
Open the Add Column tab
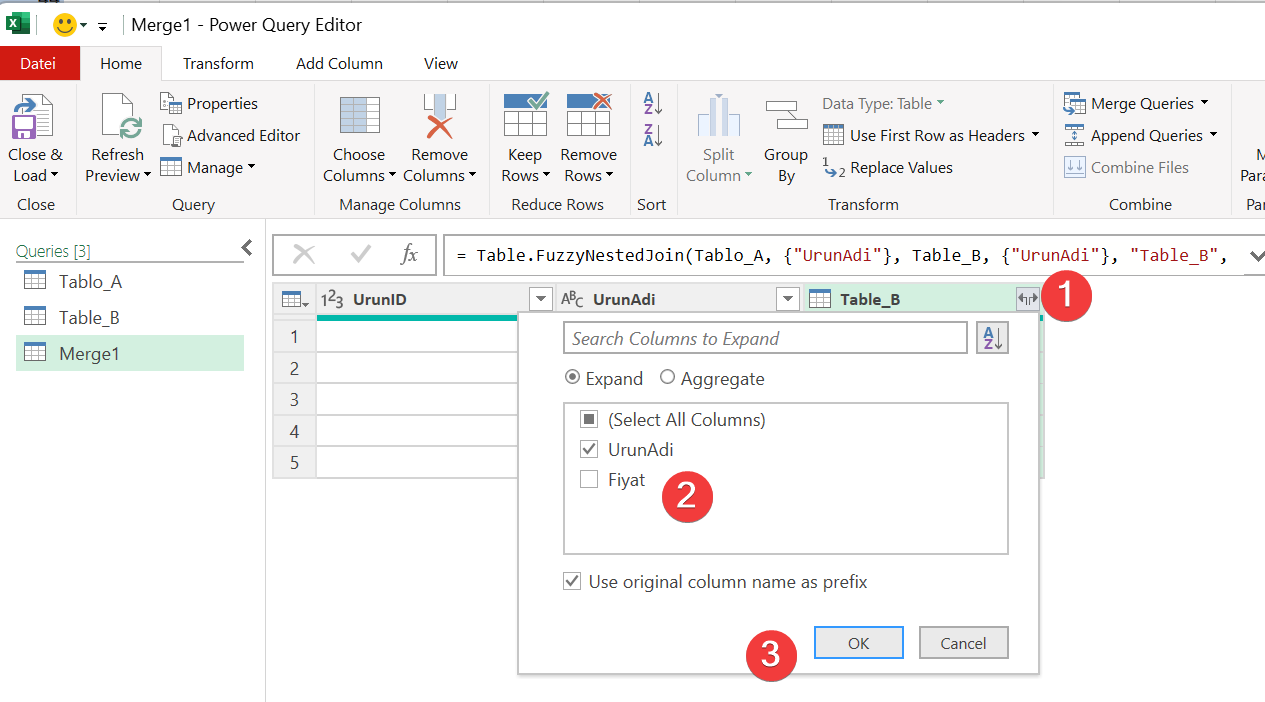tap(339, 63)
